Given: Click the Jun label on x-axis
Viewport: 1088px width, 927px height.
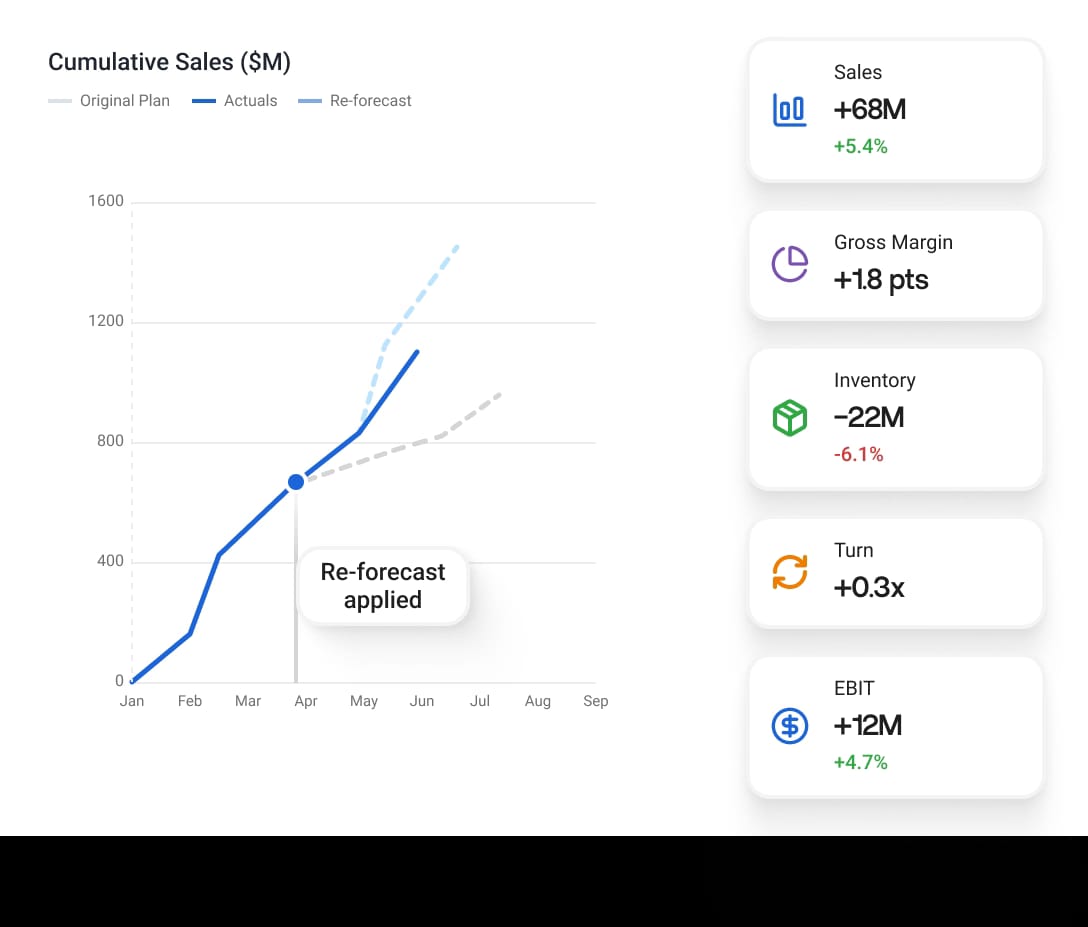Looking at the screenshot, I should (422, 701).
